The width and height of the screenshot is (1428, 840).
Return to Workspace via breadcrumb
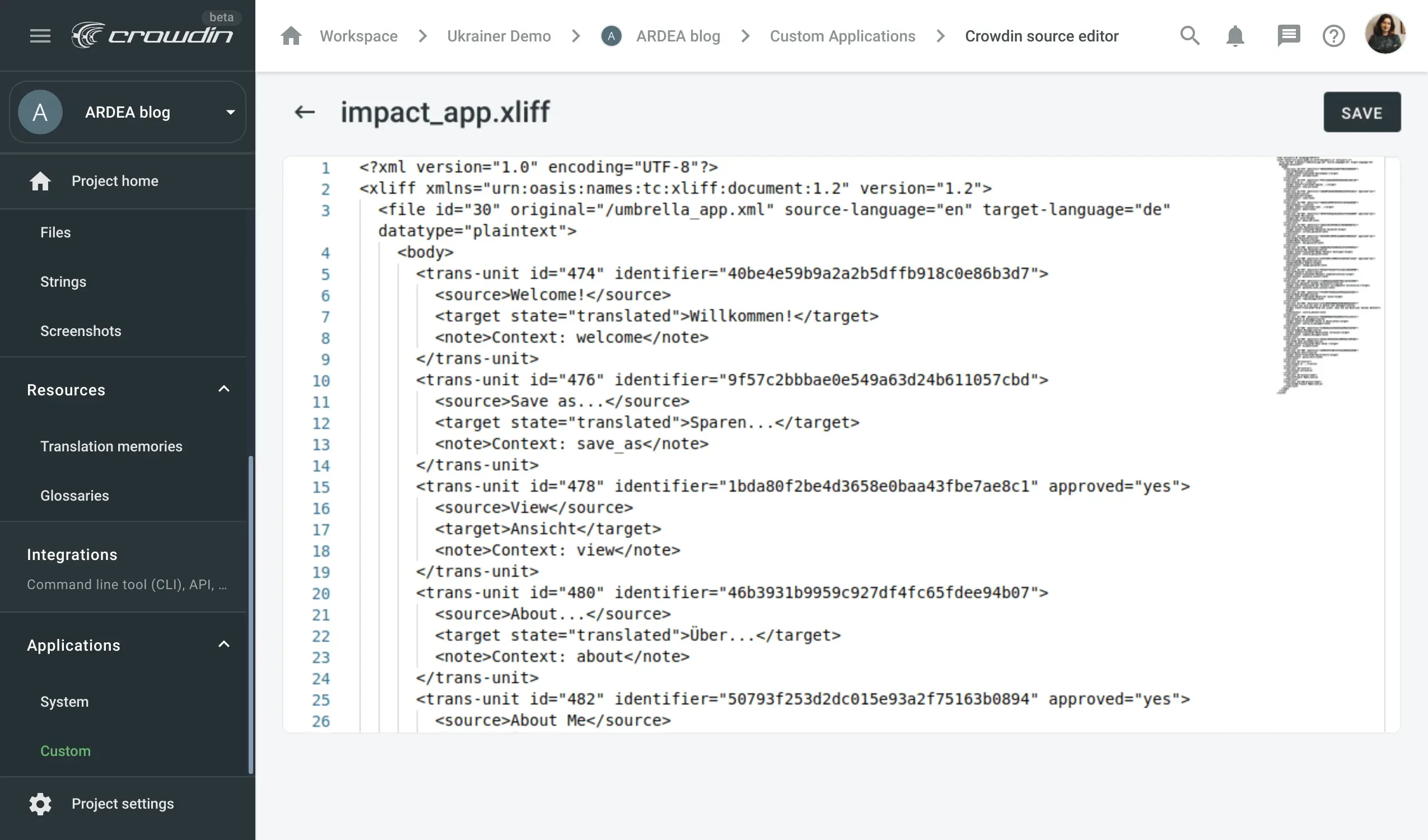coord(359,36)
